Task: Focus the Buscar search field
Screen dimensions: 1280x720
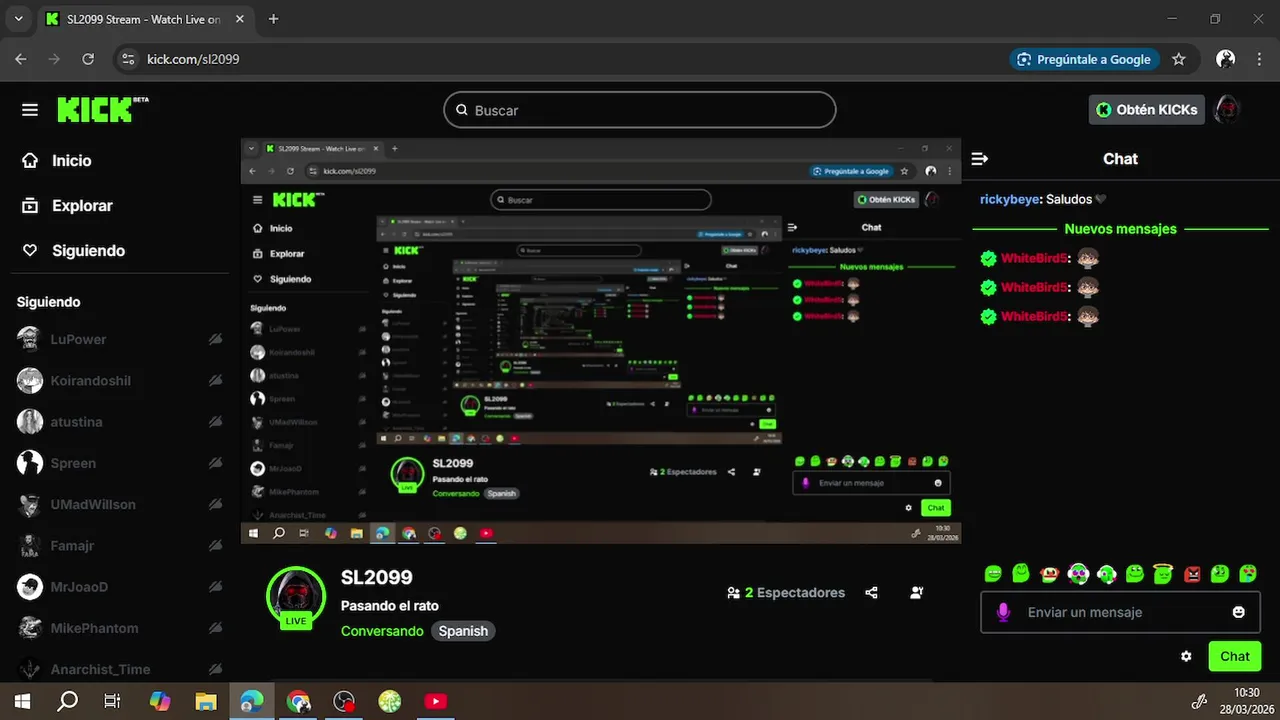Action: coord(640,110)
